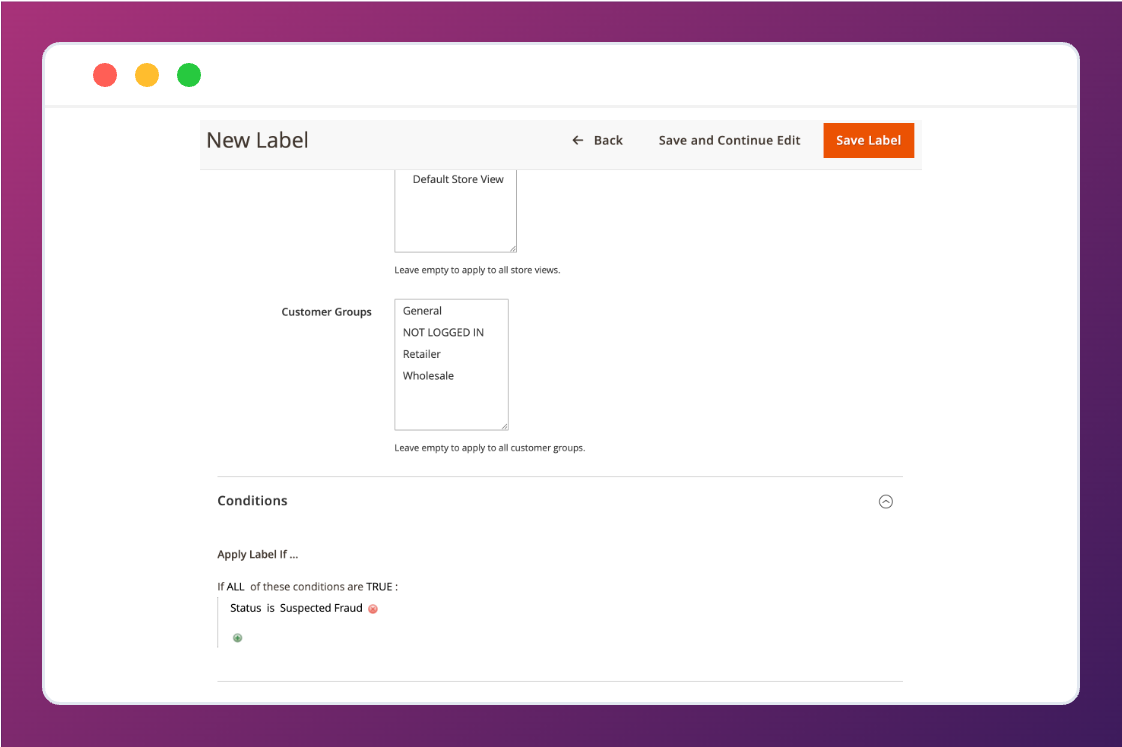Click 'Apply Label If ...' text
Image resolution: width=1122 pixels, height=747 pixels.
[258, 555]
